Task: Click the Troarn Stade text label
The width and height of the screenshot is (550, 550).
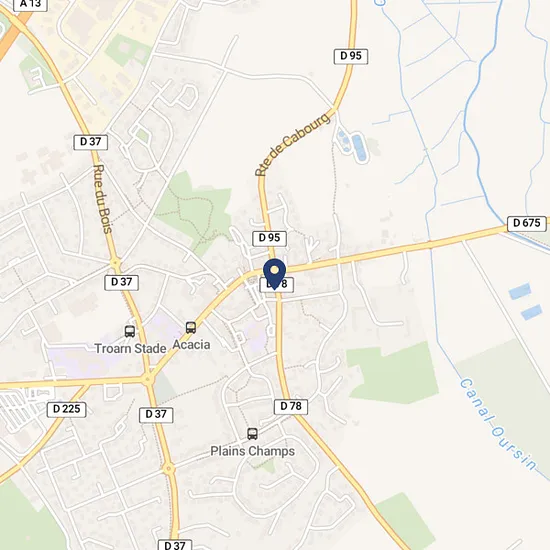Action: click(x=130, y=349)
